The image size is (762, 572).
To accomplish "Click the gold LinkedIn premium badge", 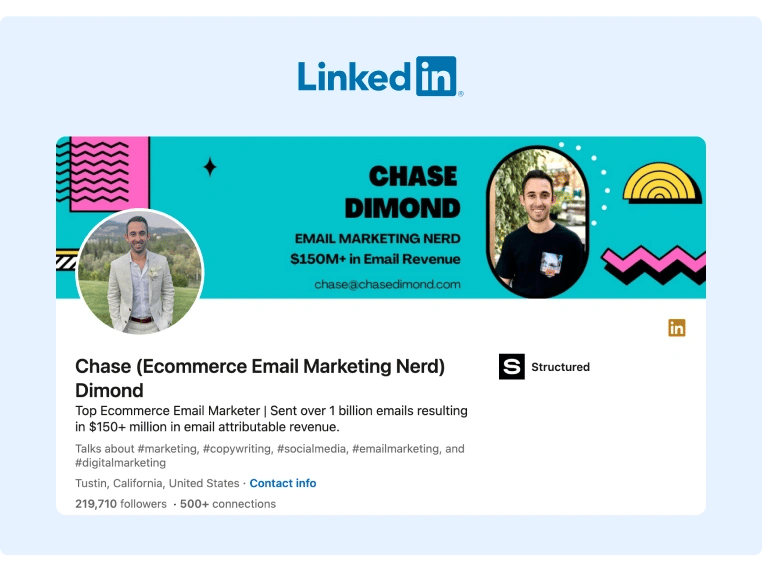I will tap(677, 328).
